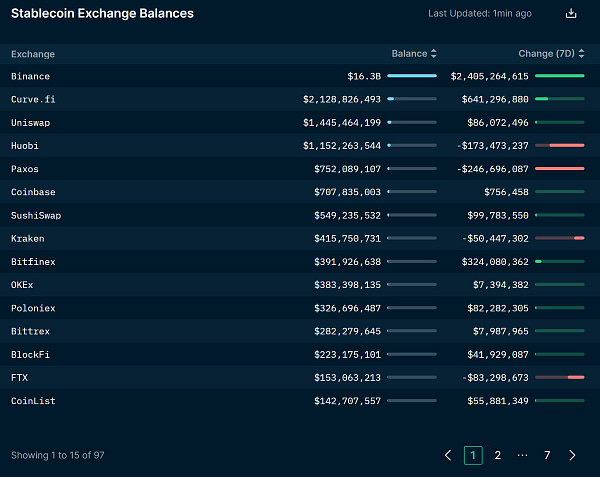Click Huobi 7D change -$173,473,237
The image size is (600, 477).
pos(492,146)
